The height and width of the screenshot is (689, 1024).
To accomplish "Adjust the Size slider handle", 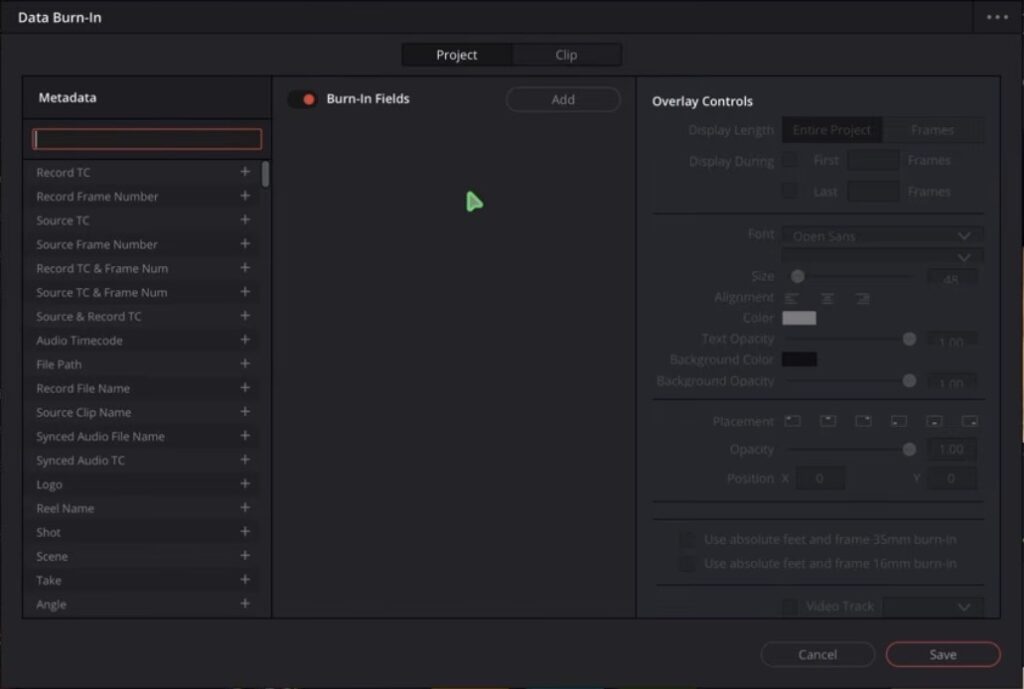I will coord(797,276).
